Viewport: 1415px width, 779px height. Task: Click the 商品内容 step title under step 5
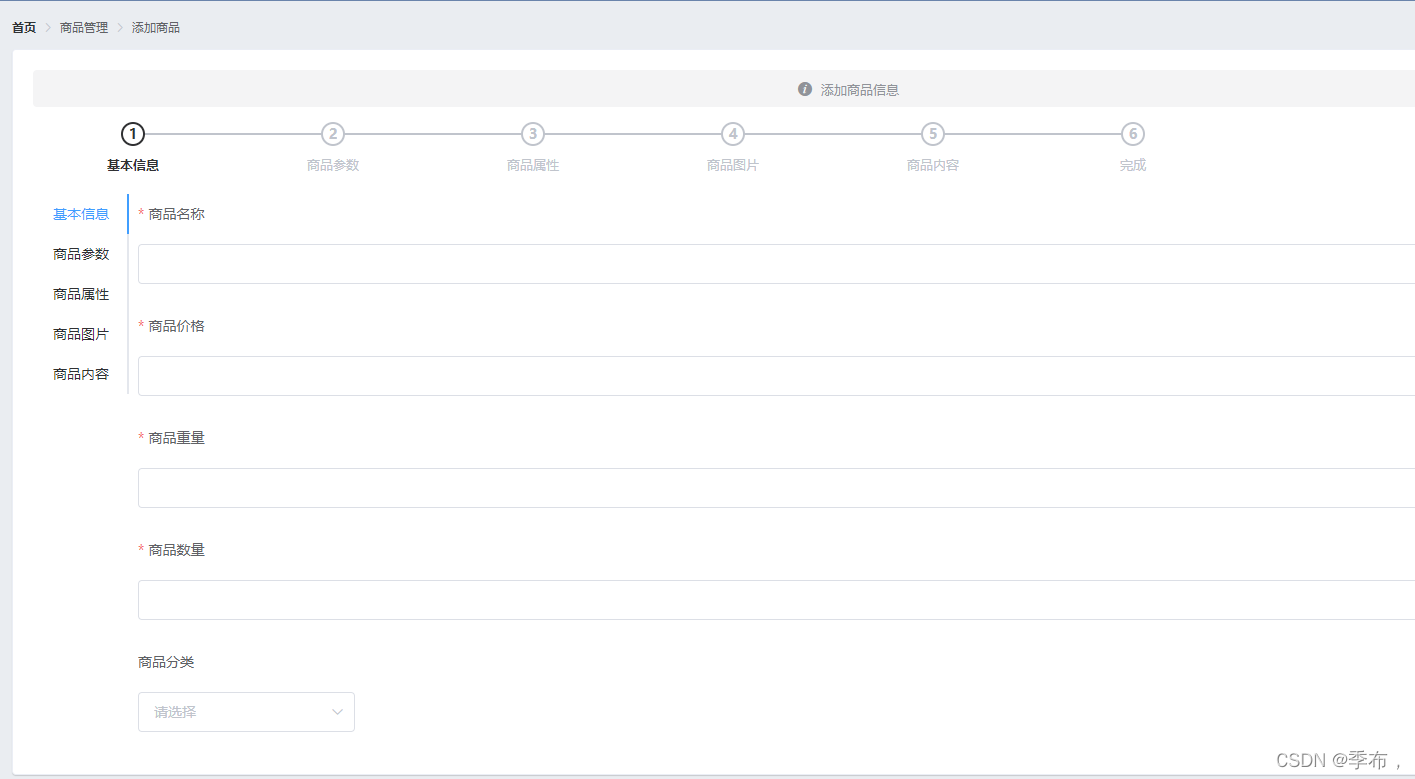pyautogui.click(x=933, y=165)
